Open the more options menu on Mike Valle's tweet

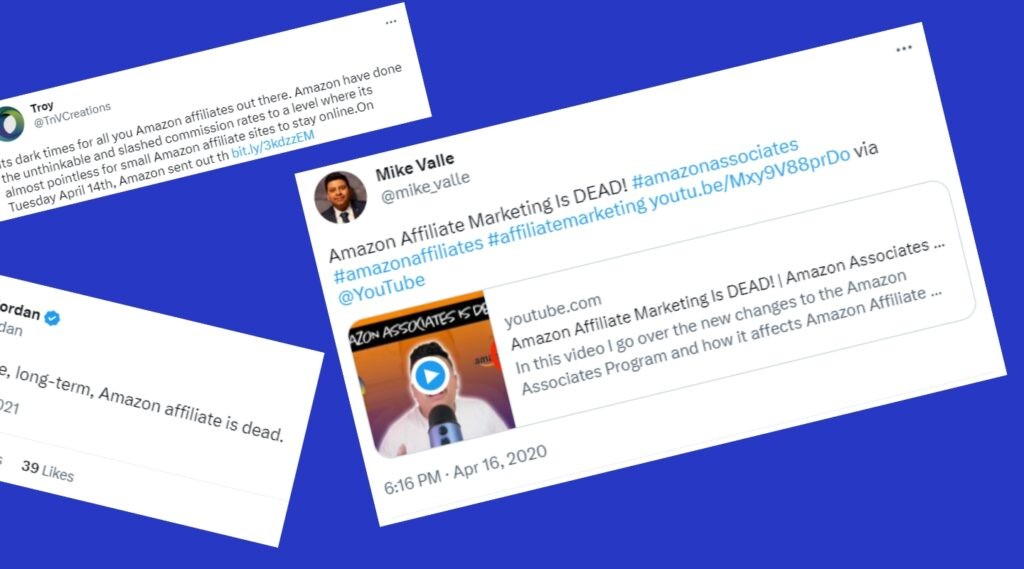[x=903, y=48]
